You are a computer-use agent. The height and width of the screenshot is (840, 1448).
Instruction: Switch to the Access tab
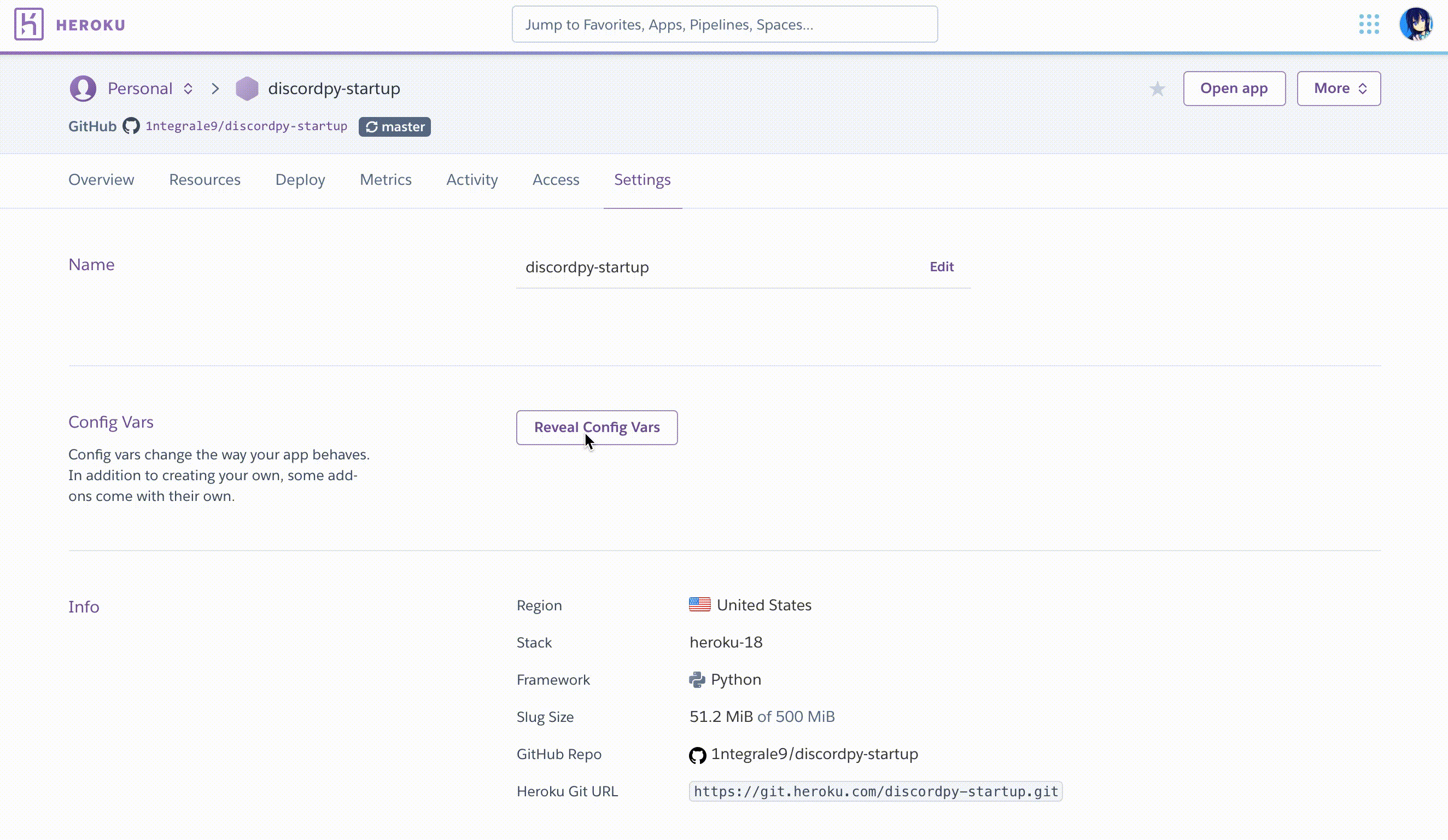pyautogui.click(x=556, y=180)
